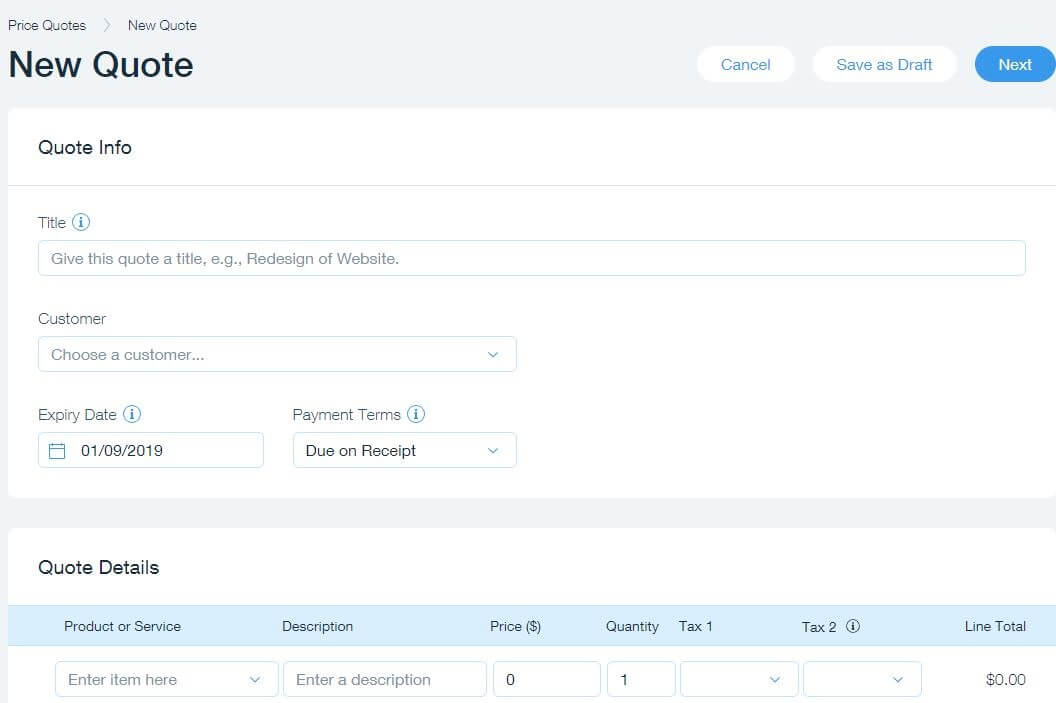The width and height of the screenshot is (1056, 703).
Task: Open the Enter item here product dropdown
Action: point(166,679)
